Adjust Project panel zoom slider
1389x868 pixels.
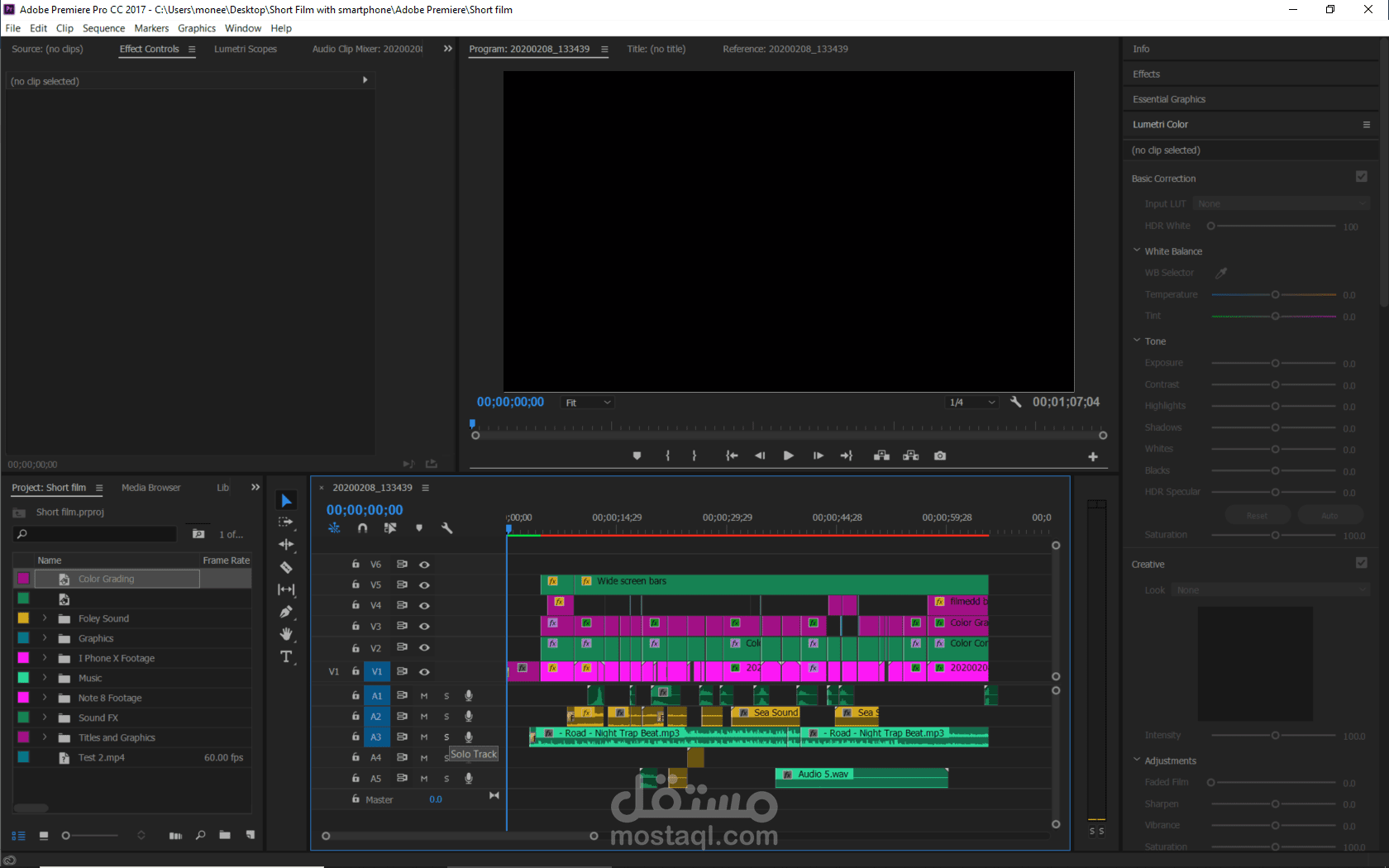click(66, 836)
